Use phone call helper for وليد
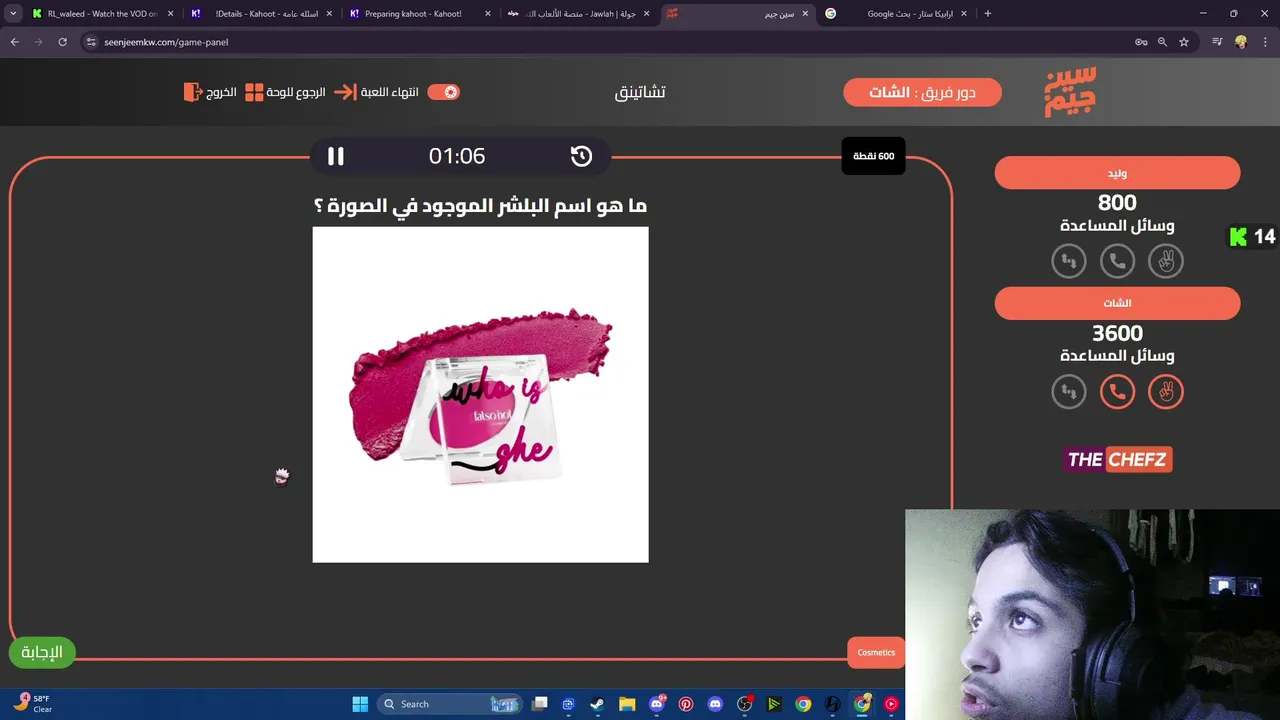 (1117, 261)
